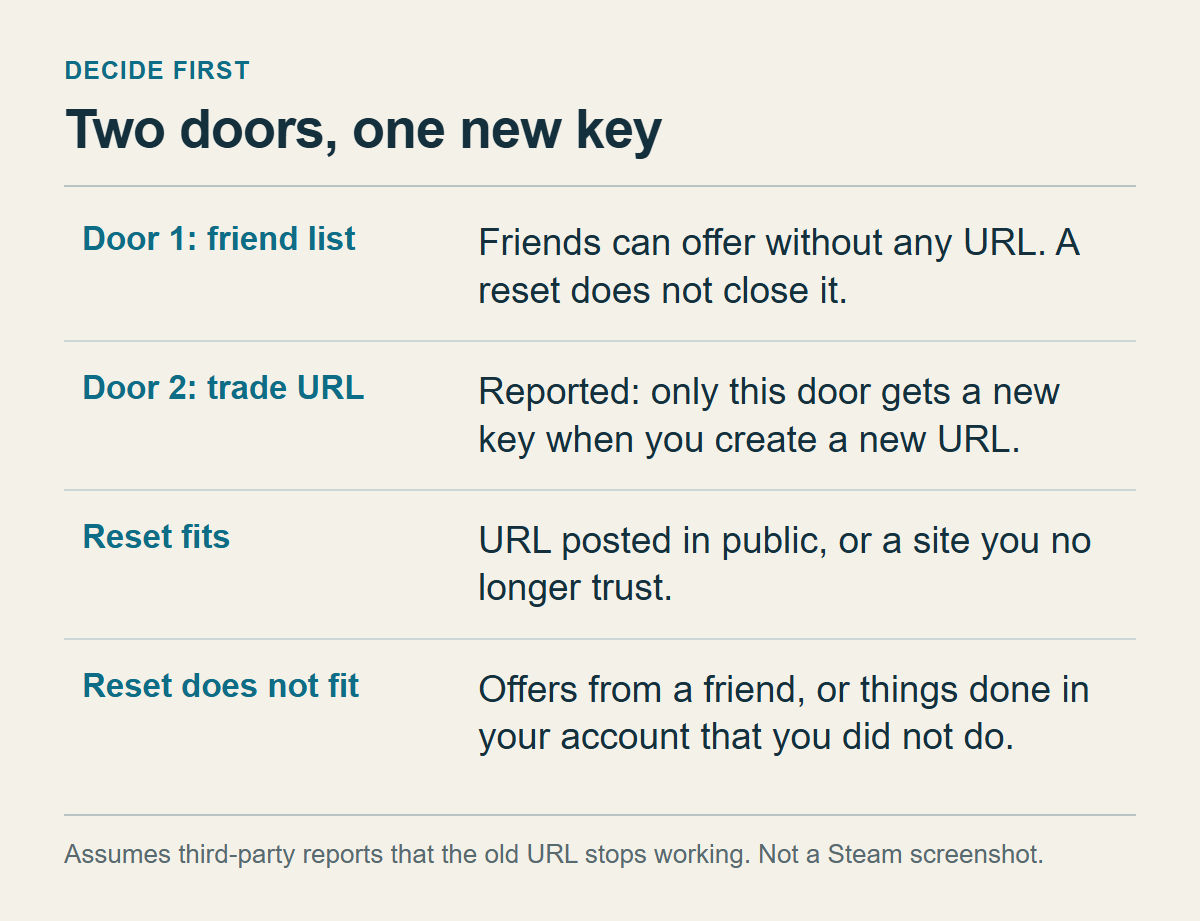Select the Reset fits row label
Viewport: 1200px width, 921px height.
point(156,537)
